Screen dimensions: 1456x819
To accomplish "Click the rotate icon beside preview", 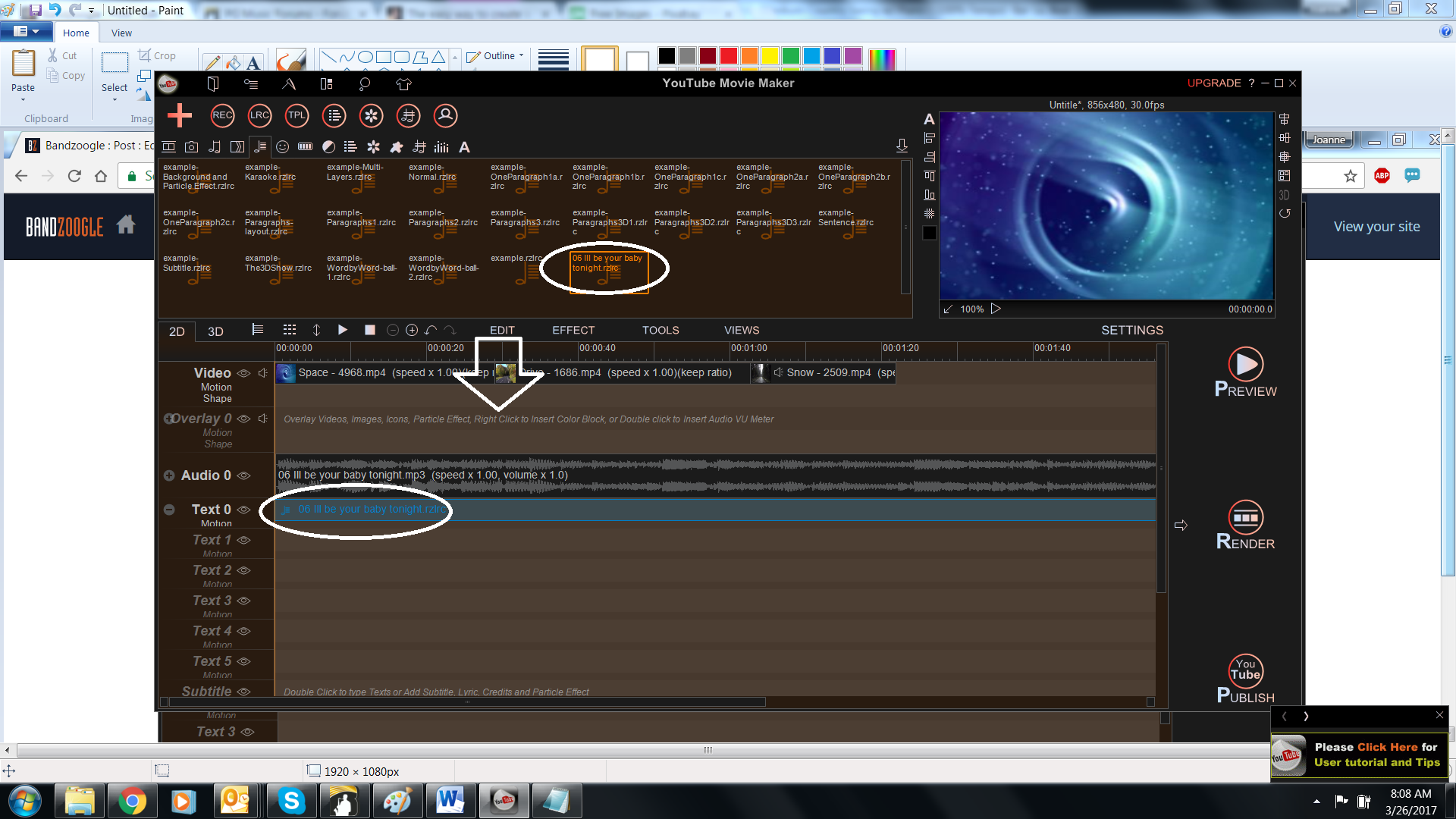I will click(x=1285, y=214).
